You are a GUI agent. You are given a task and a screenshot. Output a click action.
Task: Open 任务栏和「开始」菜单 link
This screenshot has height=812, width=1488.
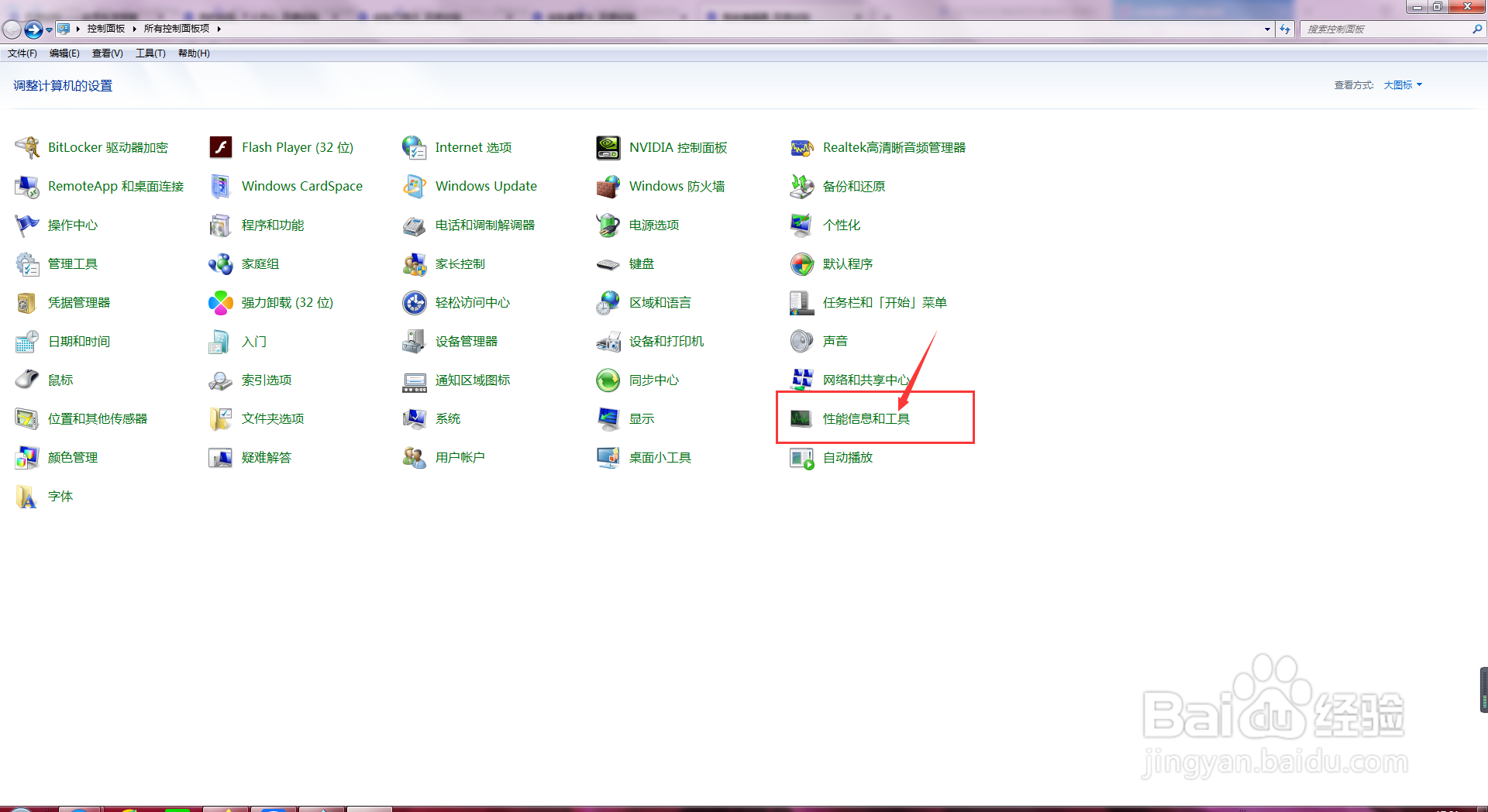pyautogui.click(x=885, y=302)
